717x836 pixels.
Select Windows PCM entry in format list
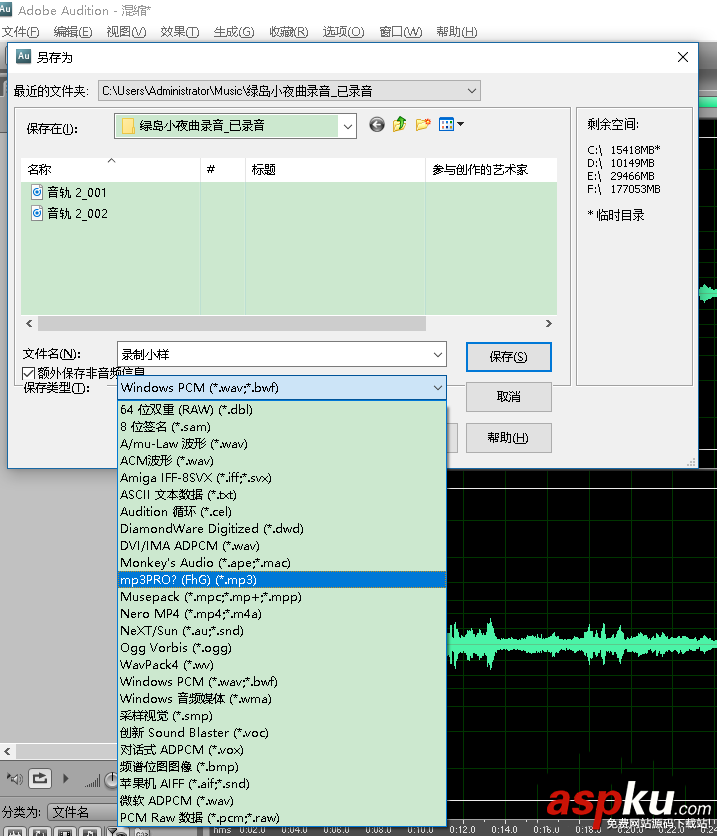(x=281, y=682)
